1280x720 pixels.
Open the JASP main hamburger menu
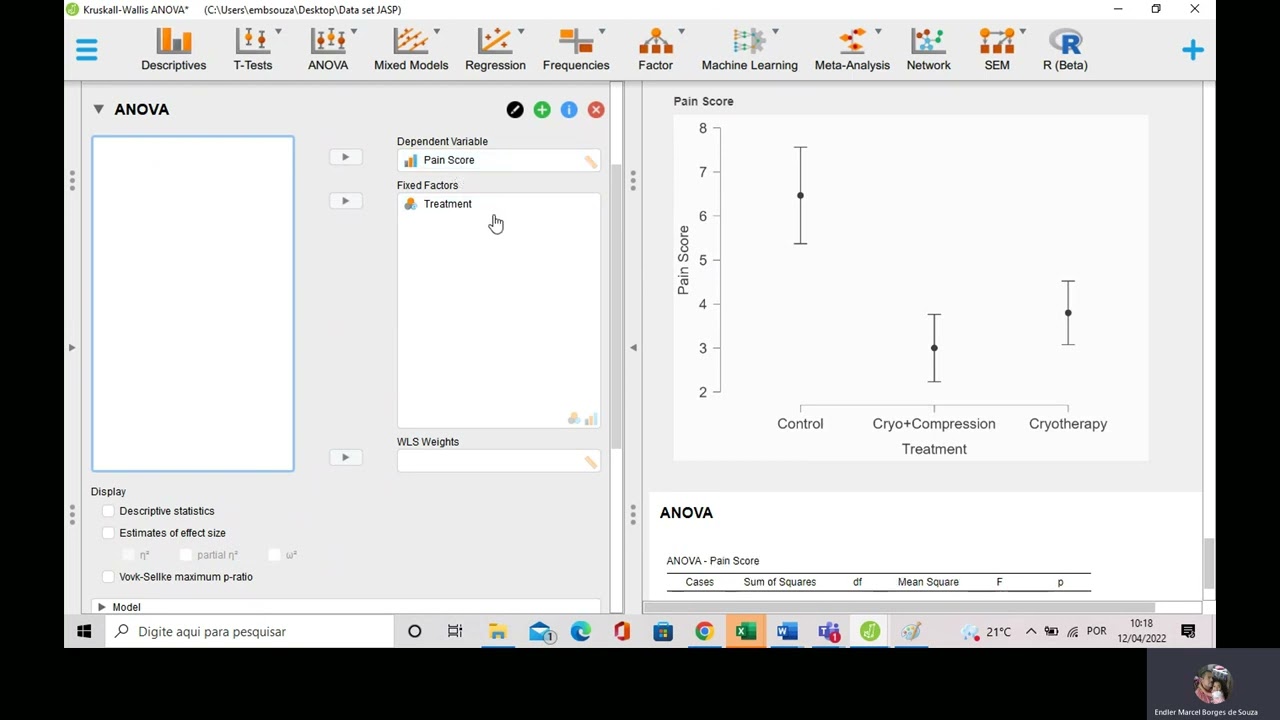point(87,49)
